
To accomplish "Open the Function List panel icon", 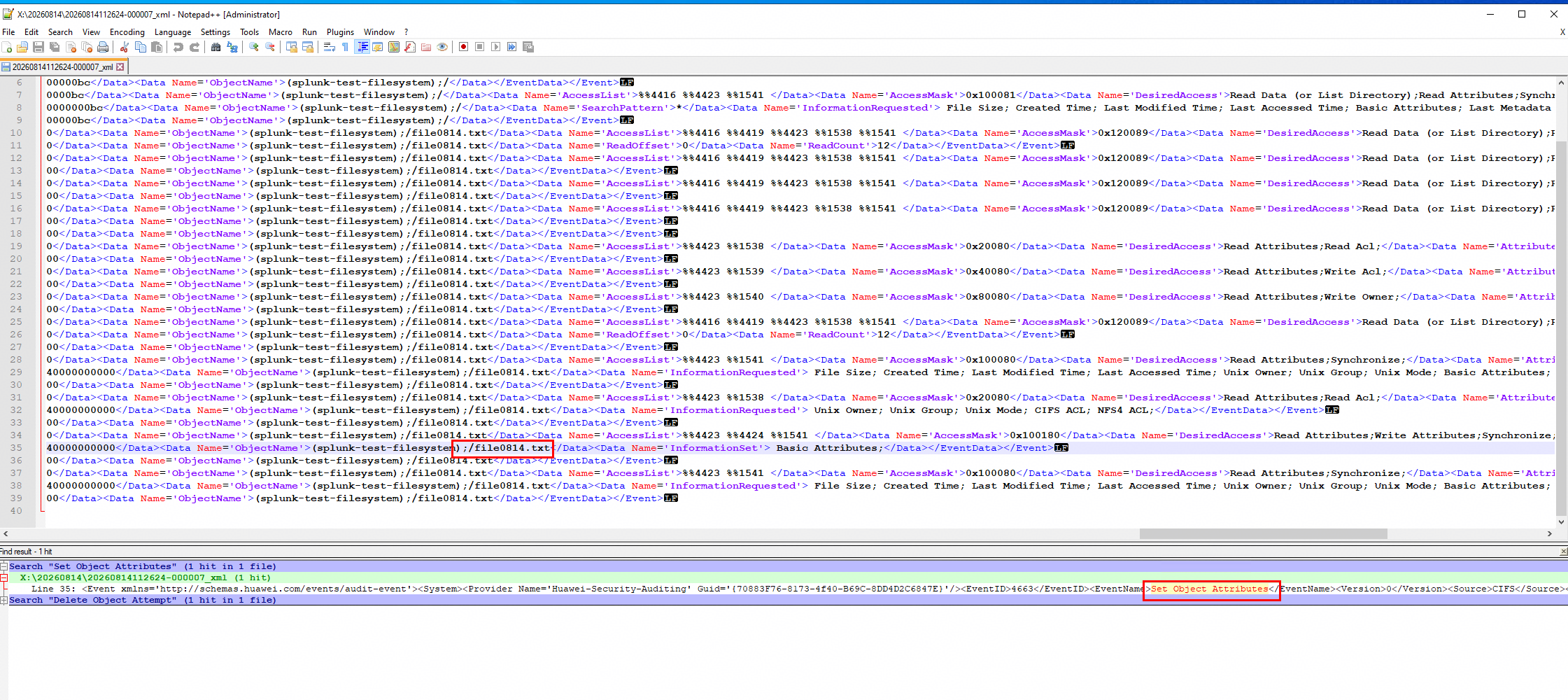I will pos(410,47).
